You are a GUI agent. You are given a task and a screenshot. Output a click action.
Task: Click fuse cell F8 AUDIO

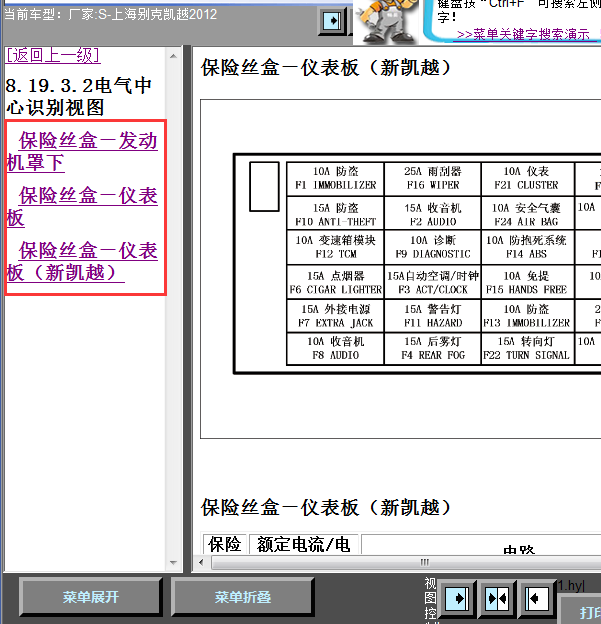335,348
